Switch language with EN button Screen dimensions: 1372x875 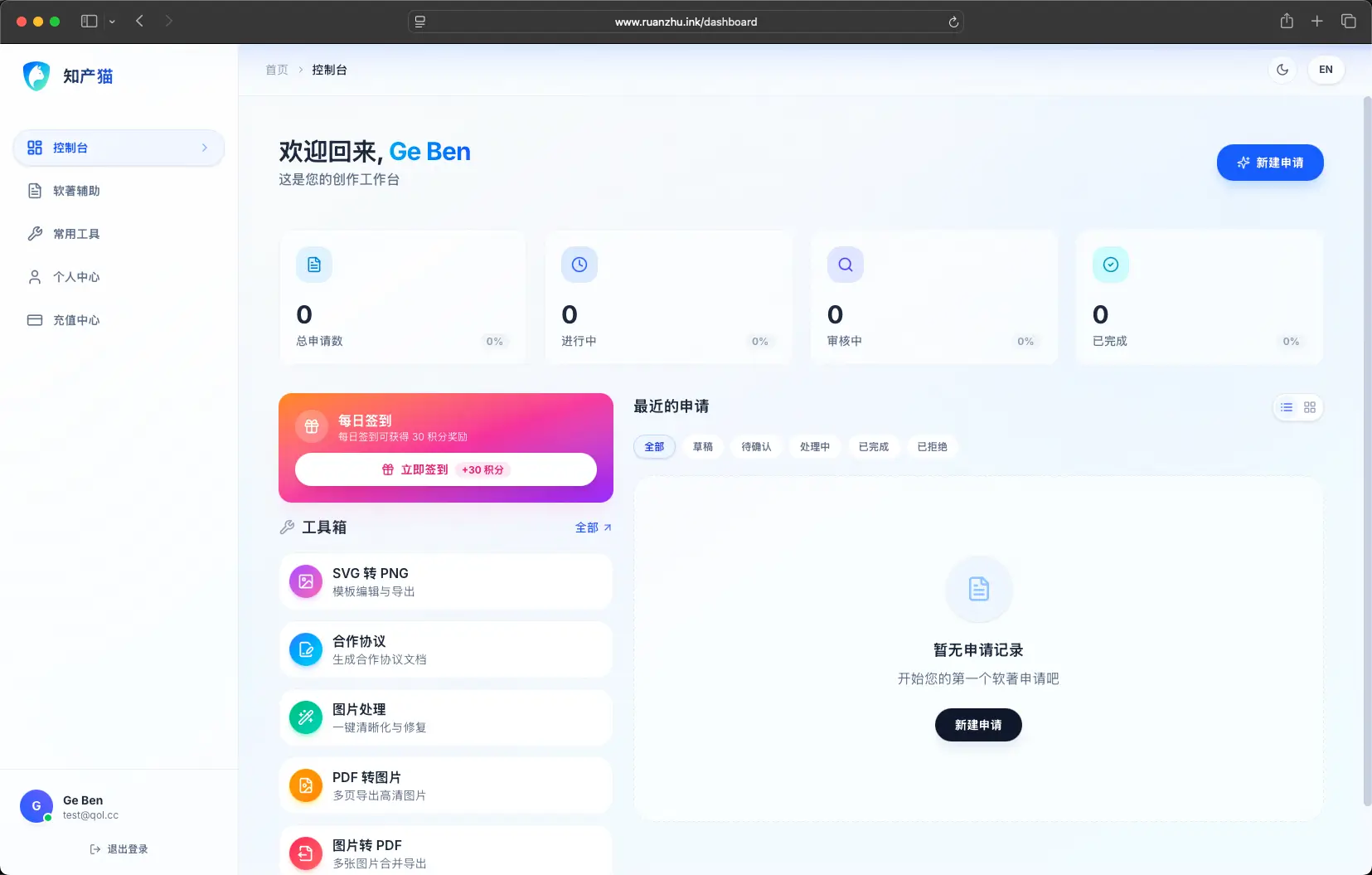(x=1326, y=70)
